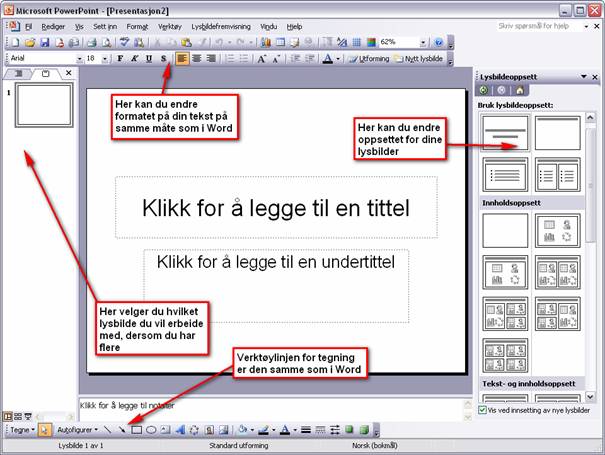605x455 pixels.
Task: Toggle text shadow (S)
Action: (x=164, y=59)
